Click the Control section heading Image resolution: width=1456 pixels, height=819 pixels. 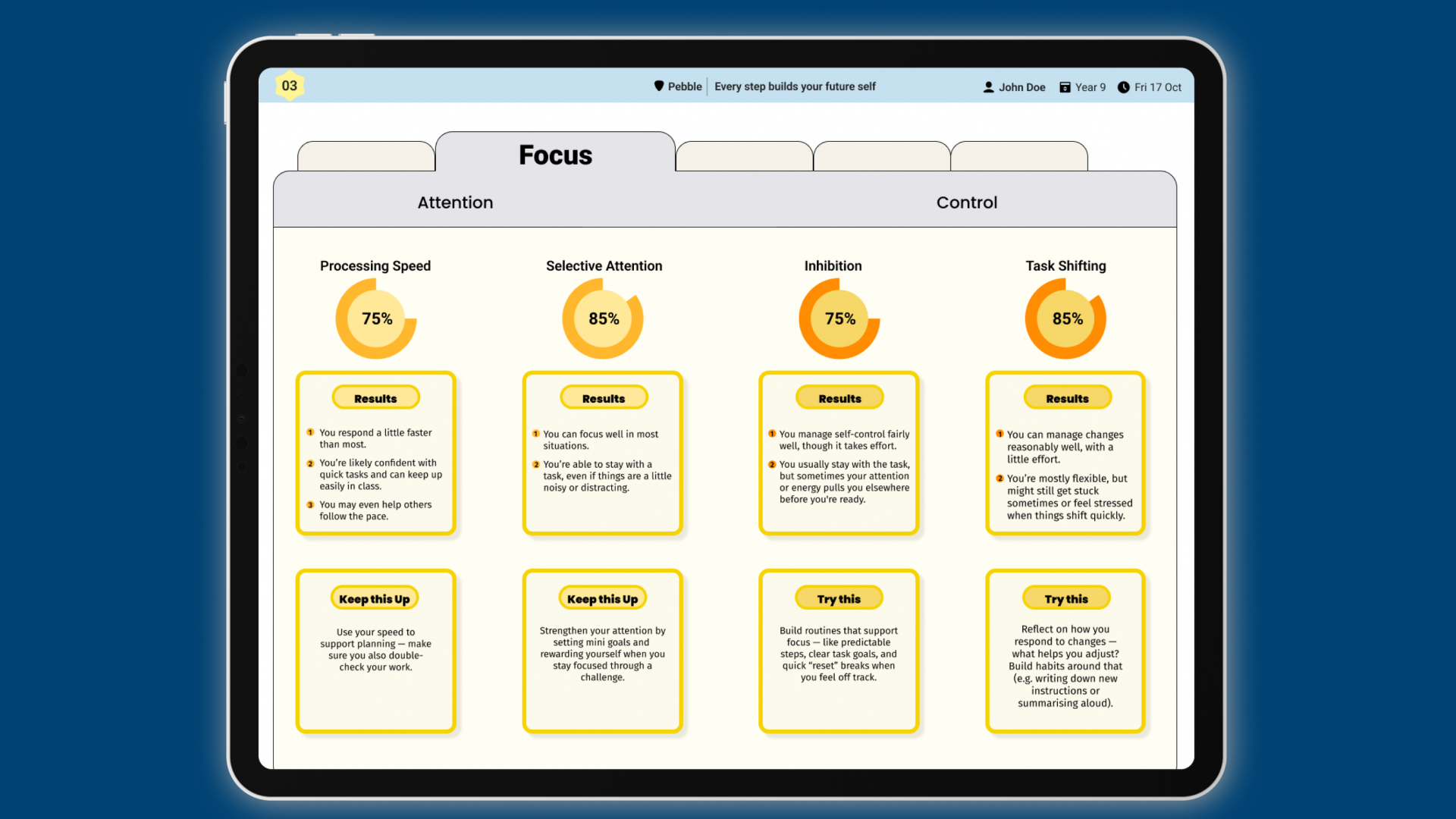(966, 202)
